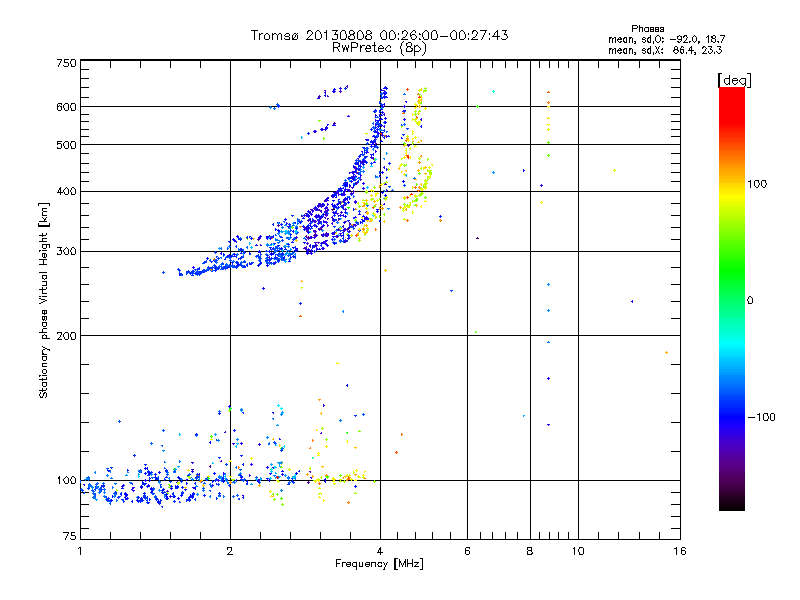Click the phase colorbar gradient
This screenshot has width=800, height=600.
click(732, 298)
